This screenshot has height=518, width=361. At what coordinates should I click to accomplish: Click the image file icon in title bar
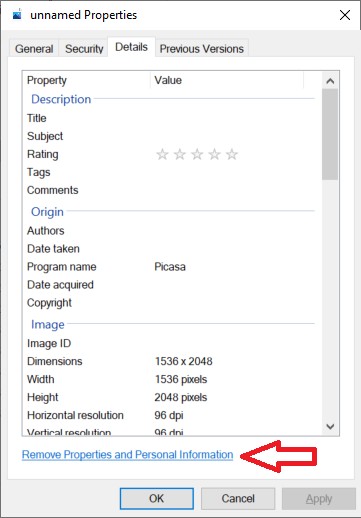pyautogui.click(x=17, y=15)
